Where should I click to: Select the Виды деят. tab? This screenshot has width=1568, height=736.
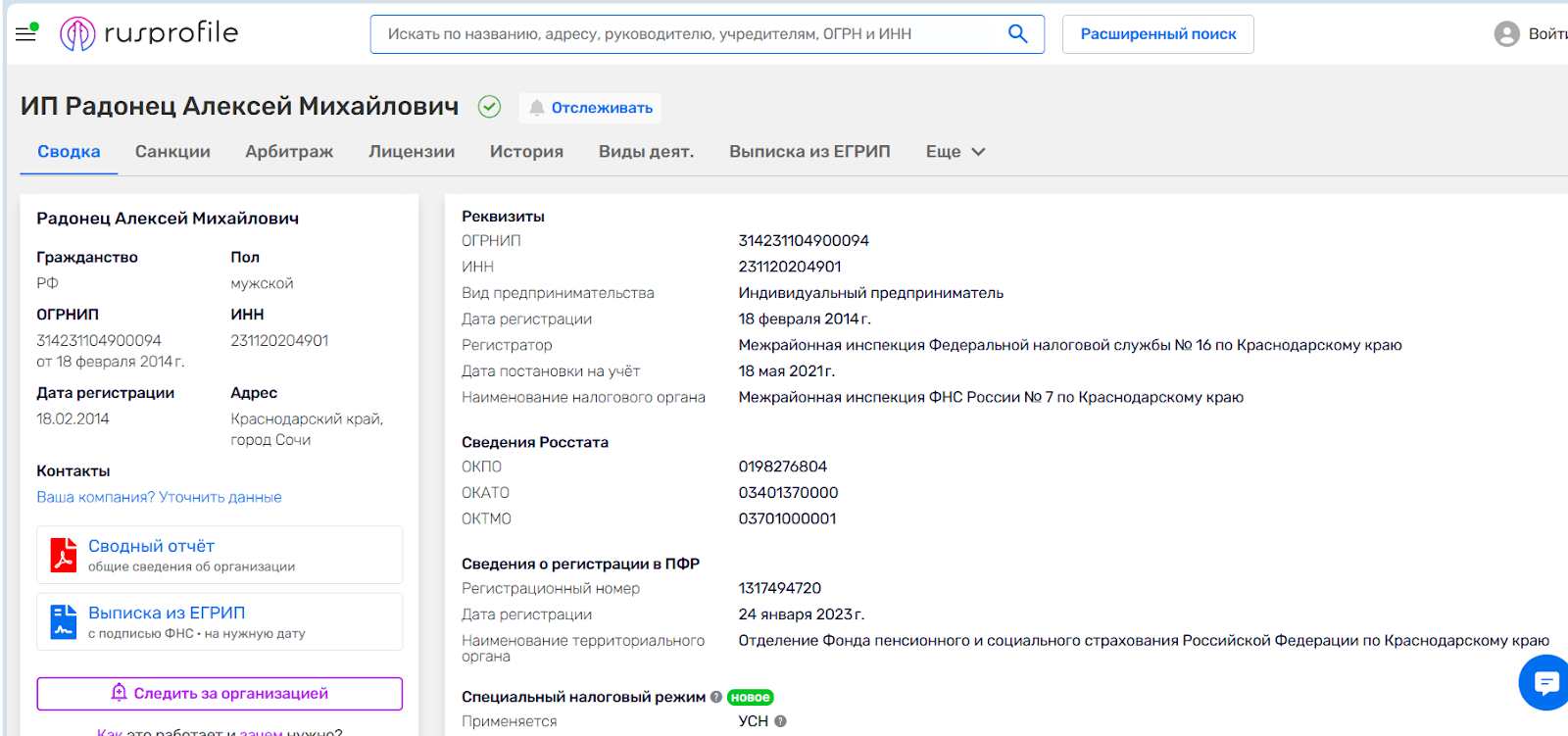coord(646,152)
